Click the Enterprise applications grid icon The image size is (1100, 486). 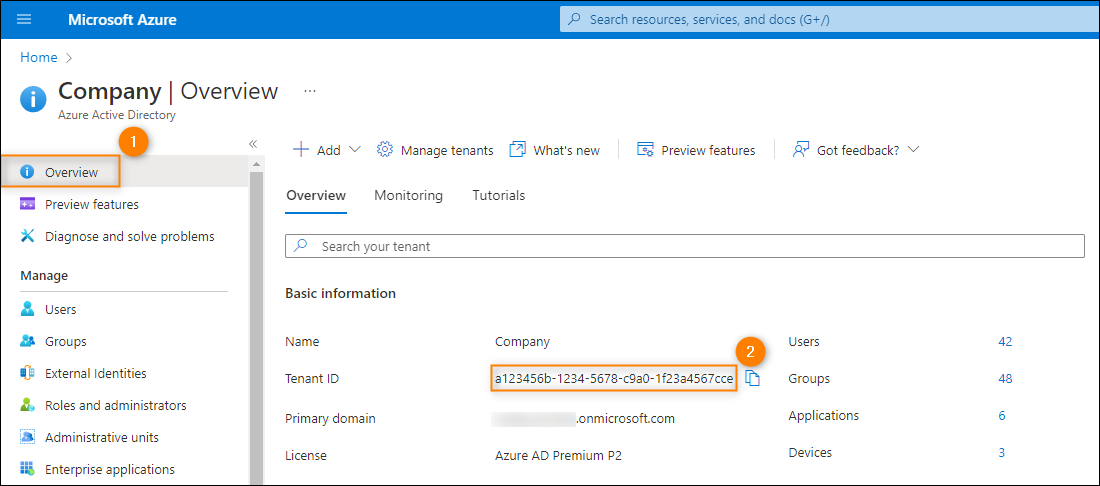[x=27, y=468]
